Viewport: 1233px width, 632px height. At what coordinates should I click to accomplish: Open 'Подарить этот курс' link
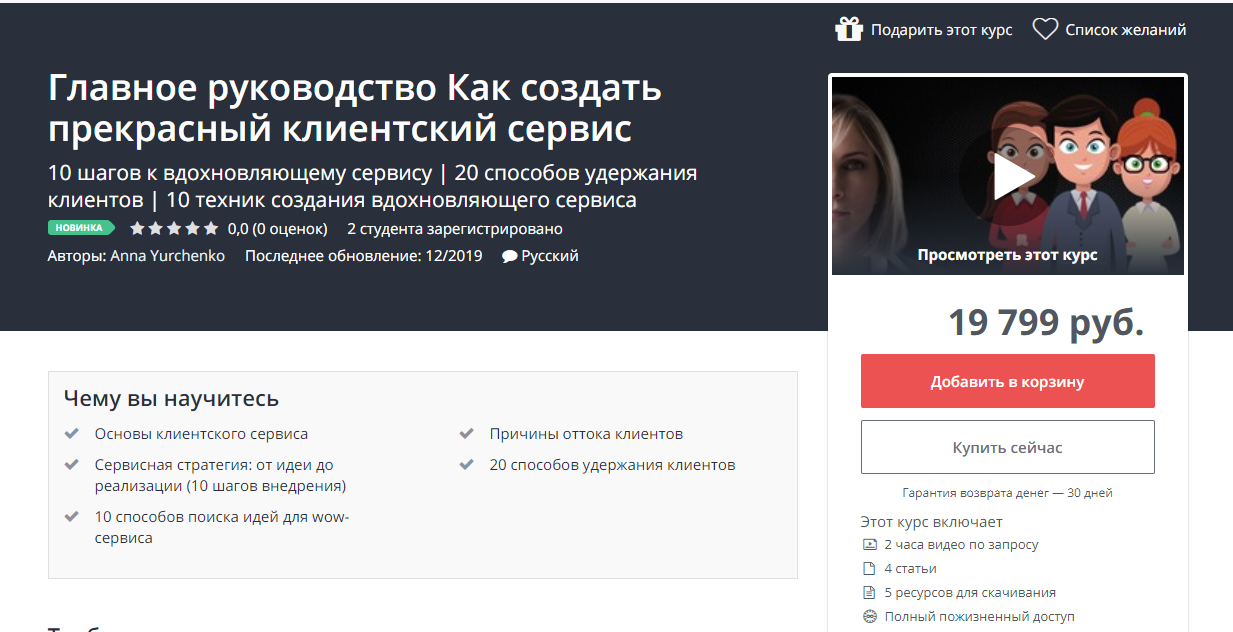941,30
